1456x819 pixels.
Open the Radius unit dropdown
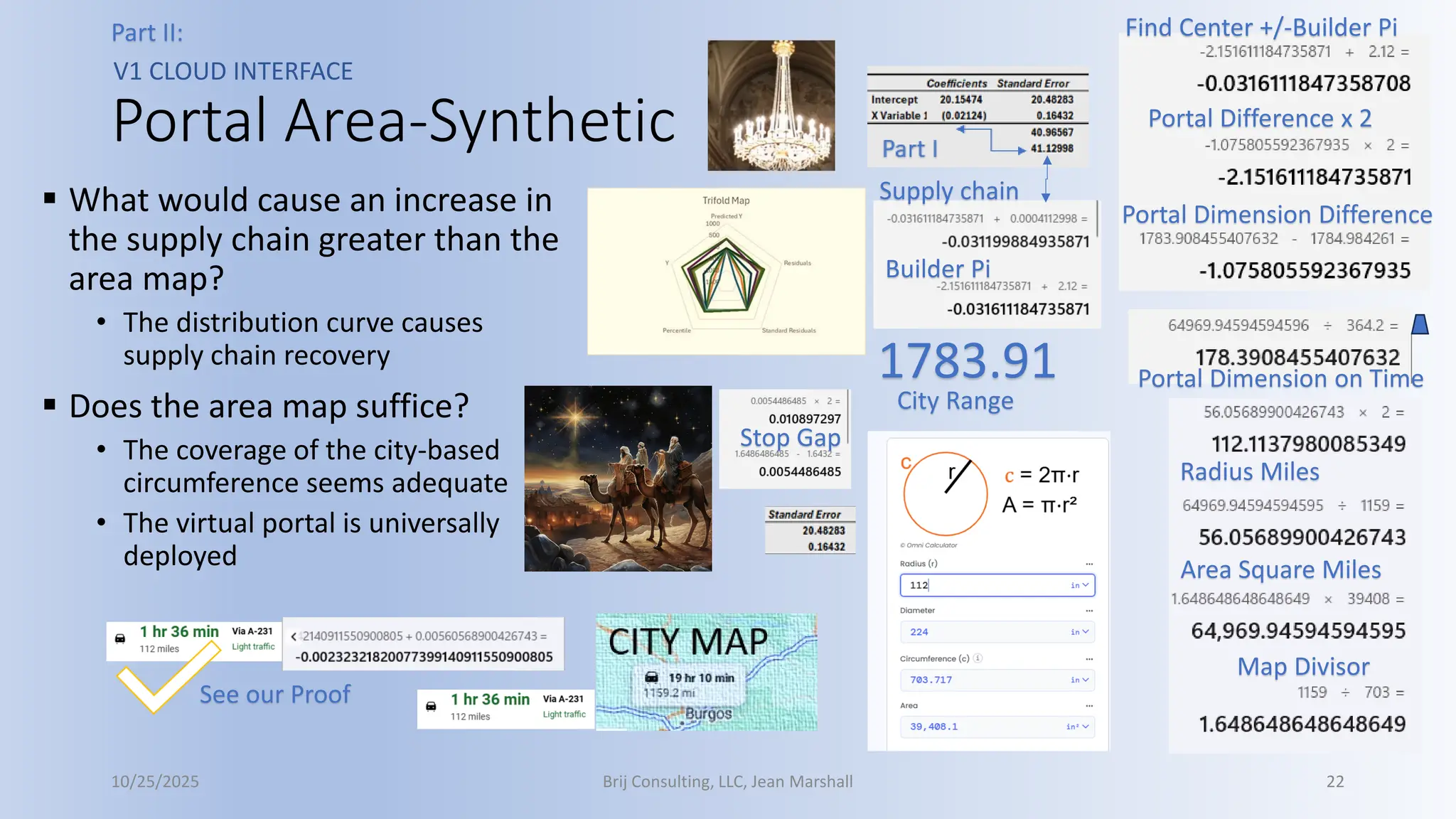(1080, 585)
